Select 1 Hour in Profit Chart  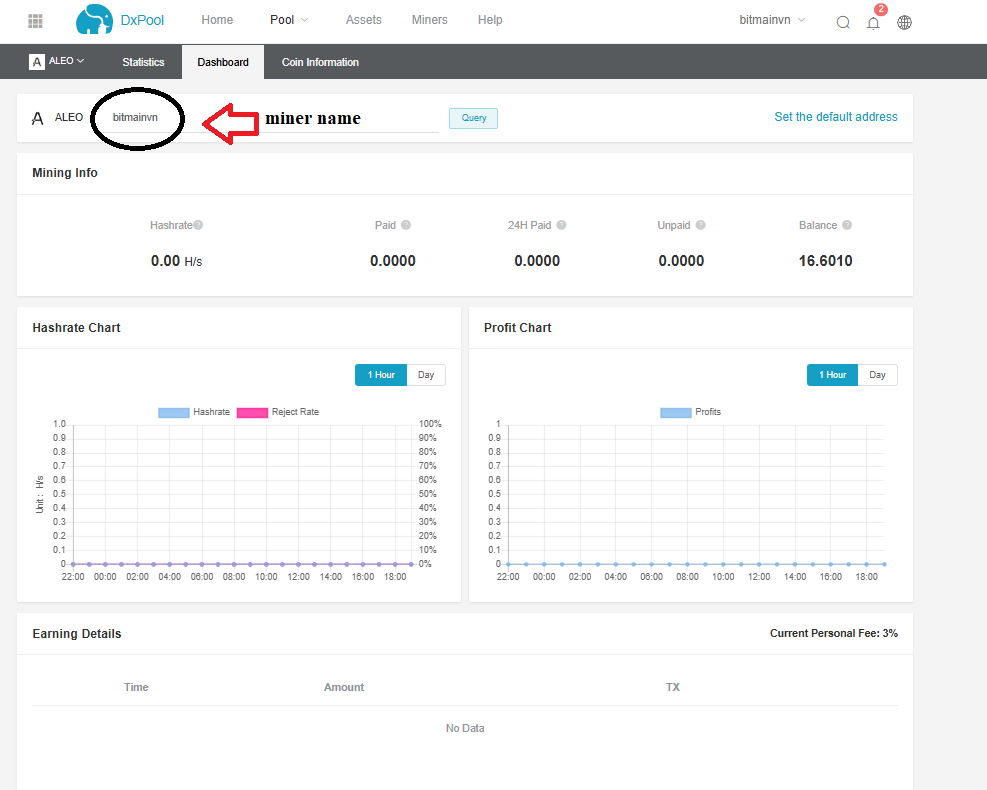[832, 375]
